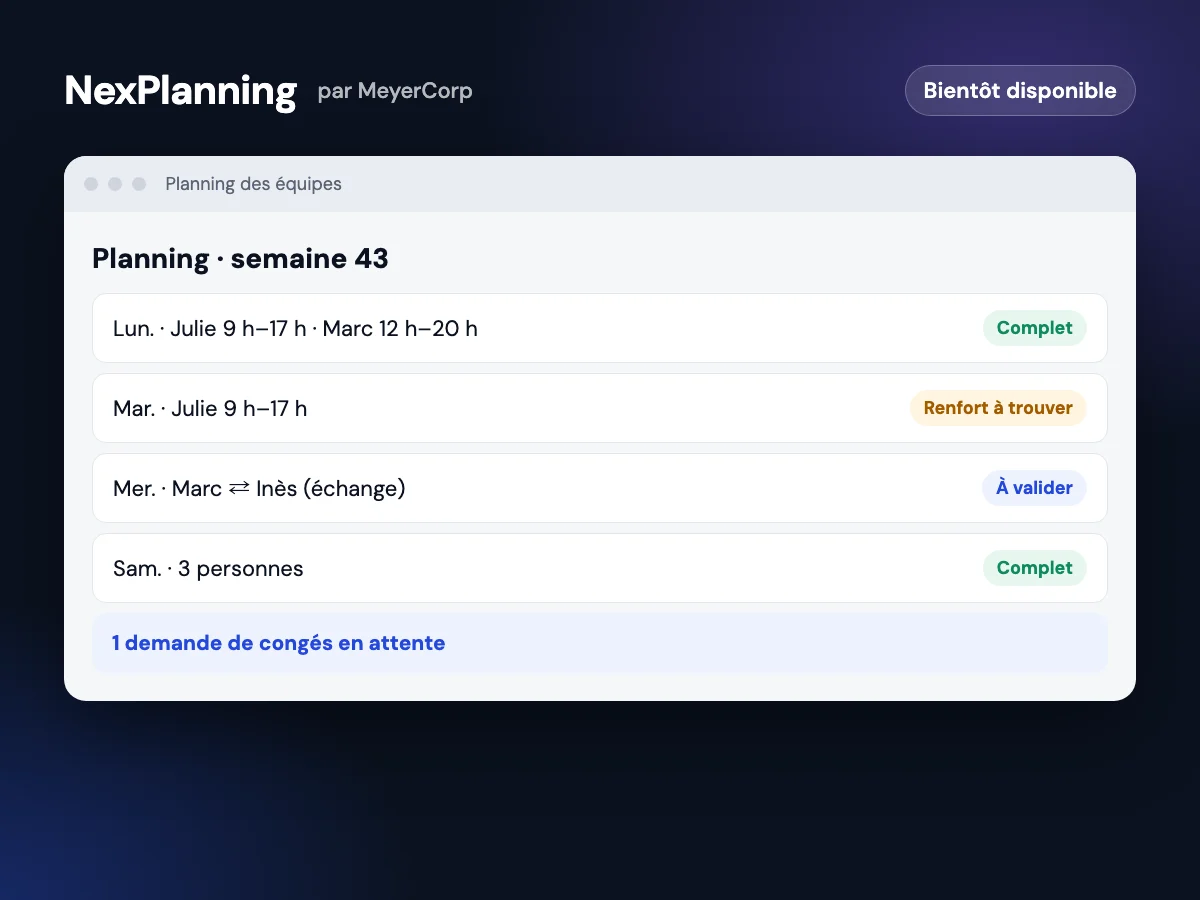Click the par MeyerCorp subtitle

395,91
